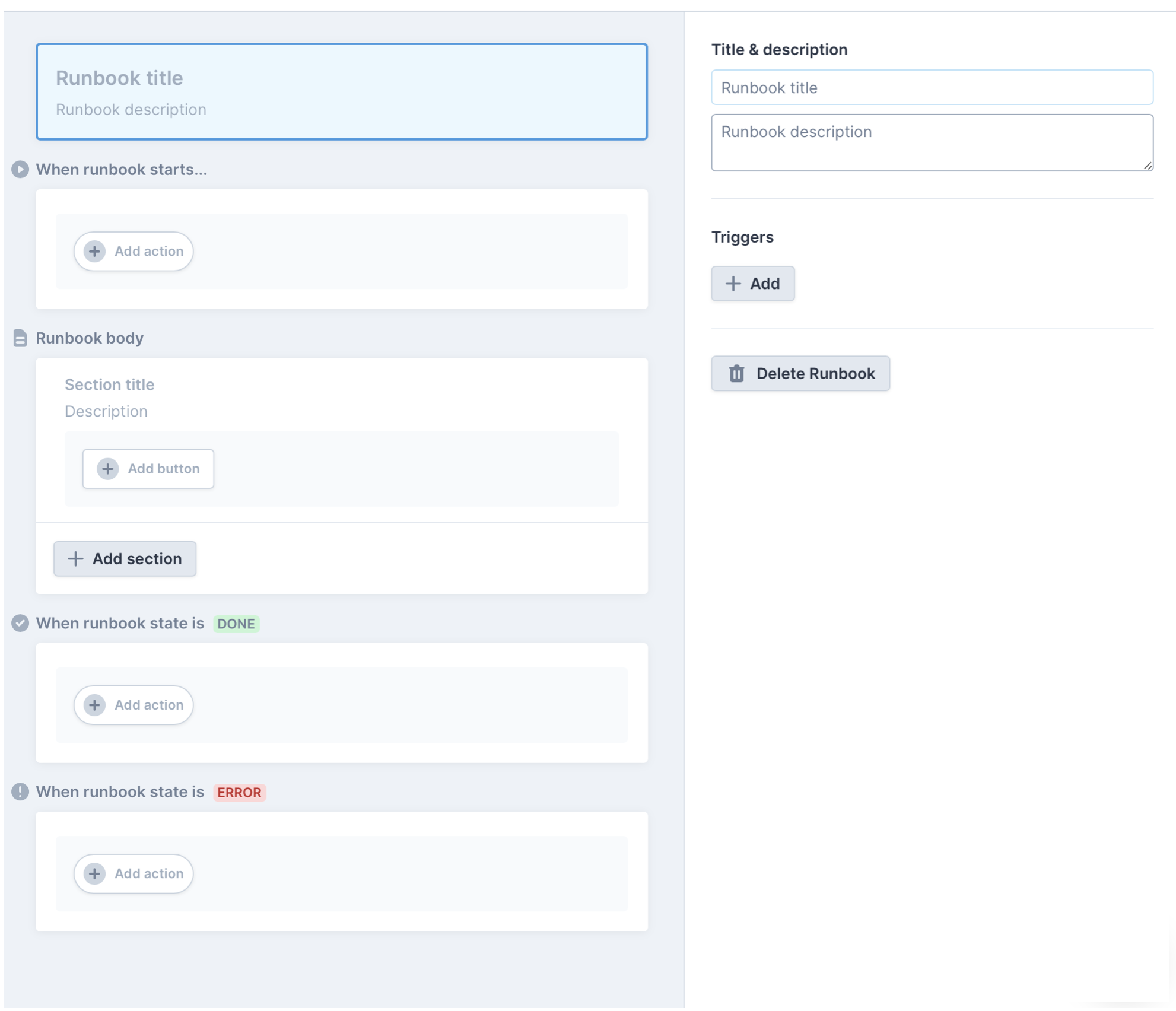The height and width of the screenshot is (1011, 1176).
Task: Click the document icon next to Runbook body
Action: click(20, 338)
